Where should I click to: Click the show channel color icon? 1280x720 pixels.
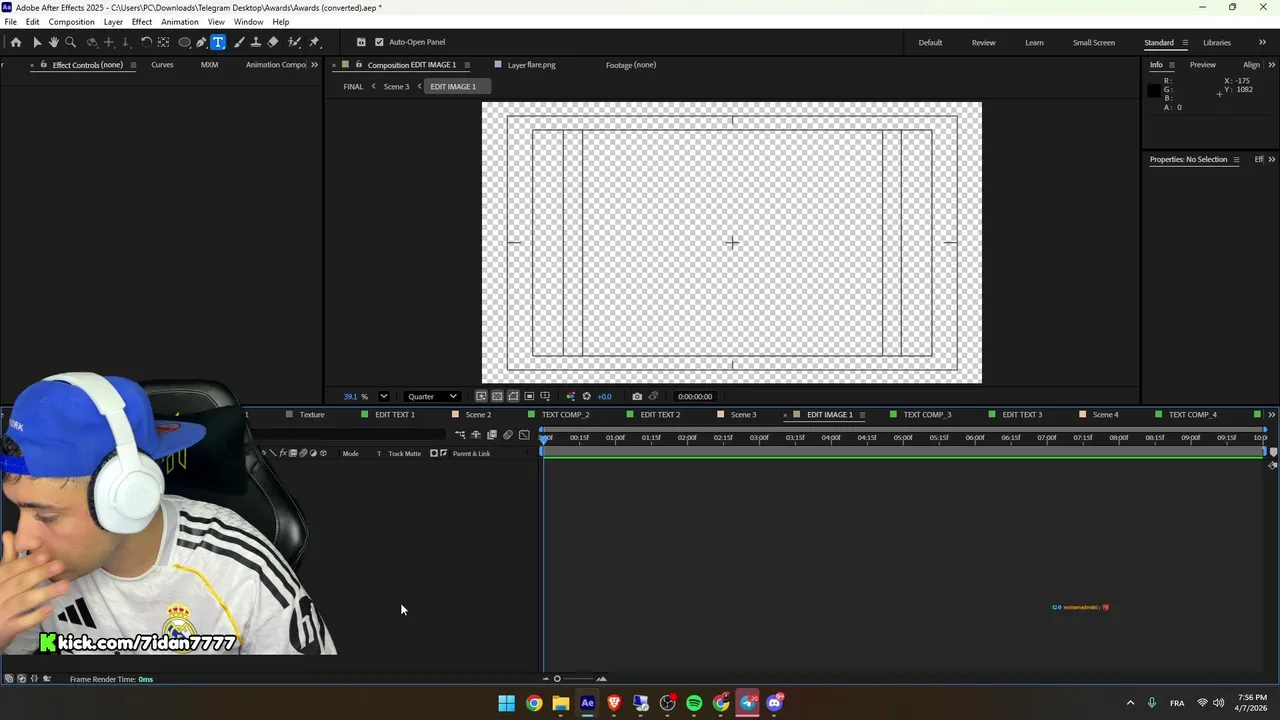tap(570, 396)
